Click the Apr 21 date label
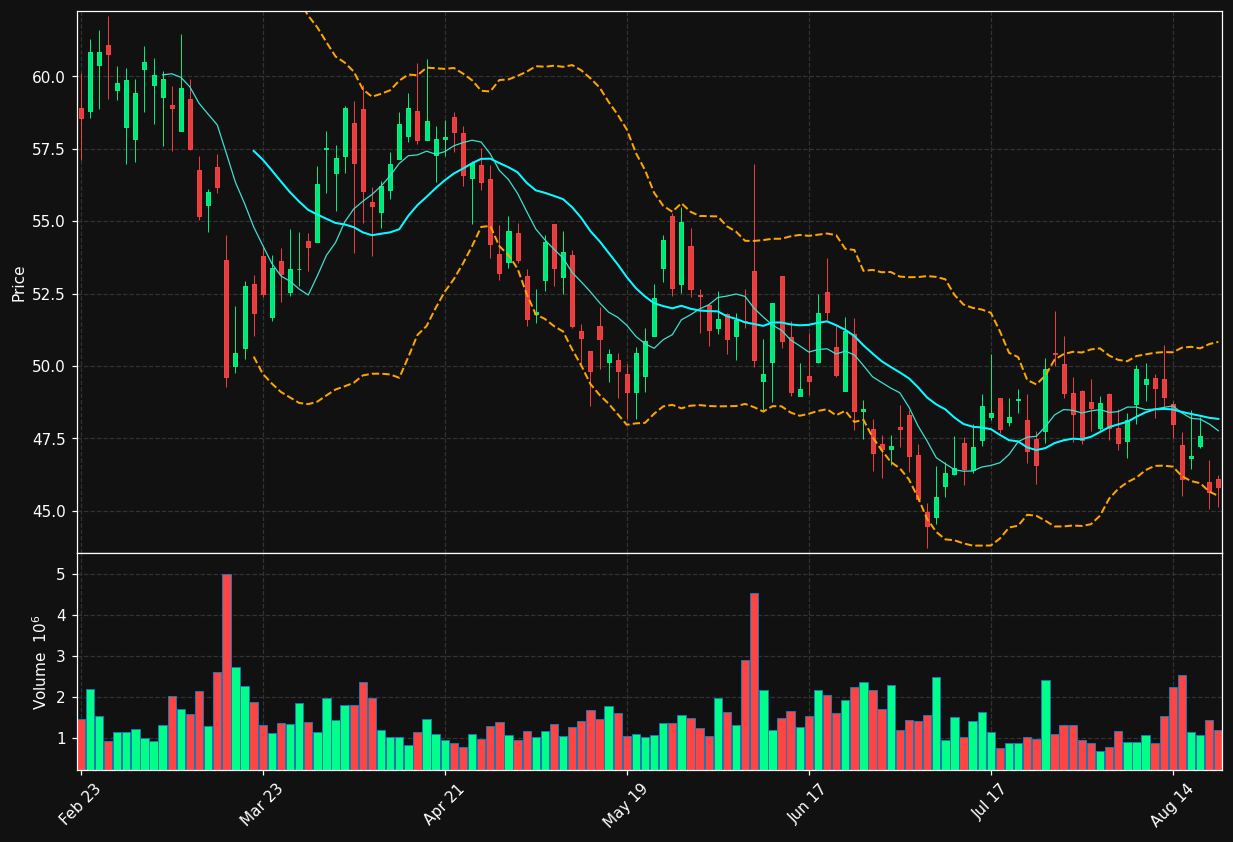This screenshot has width=1233, height=842. click(x=443, y=804)
